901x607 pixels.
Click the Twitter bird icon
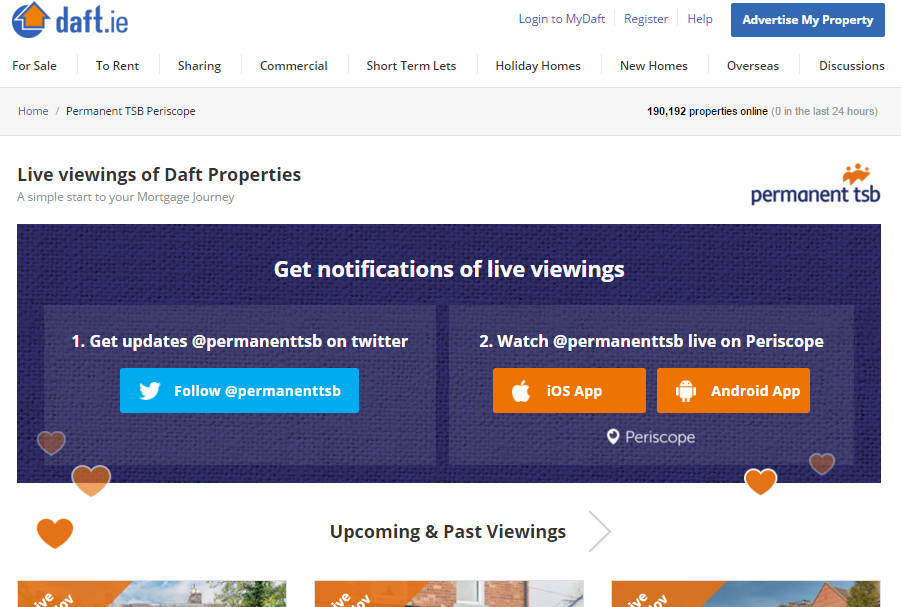pos(150,391)
